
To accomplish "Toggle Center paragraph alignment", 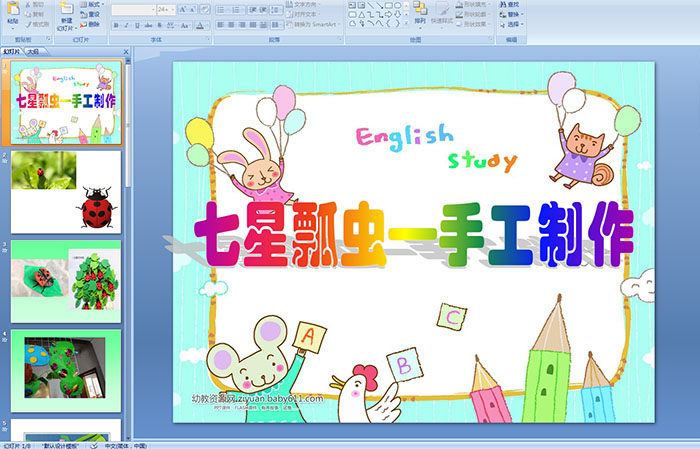I will (x=231, y=25).
